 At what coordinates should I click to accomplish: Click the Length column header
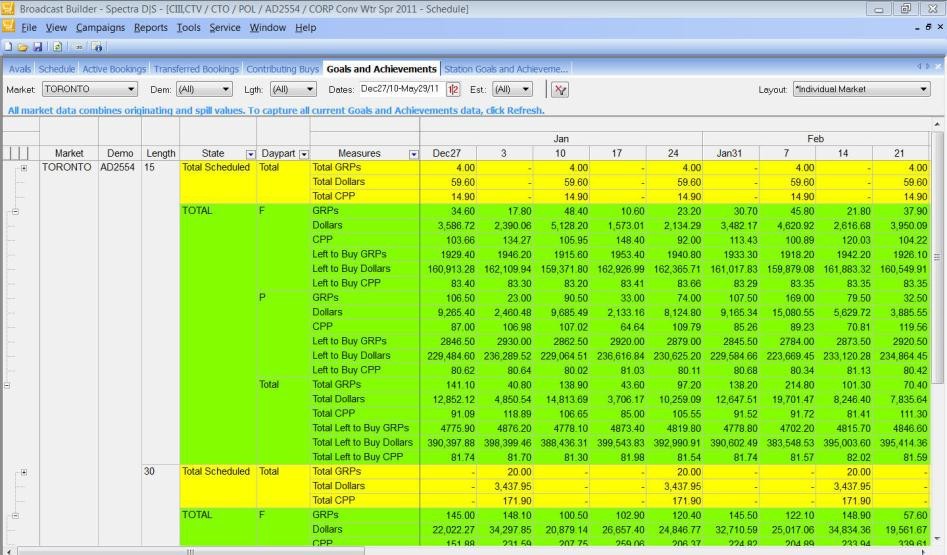[x=161, y=153]
